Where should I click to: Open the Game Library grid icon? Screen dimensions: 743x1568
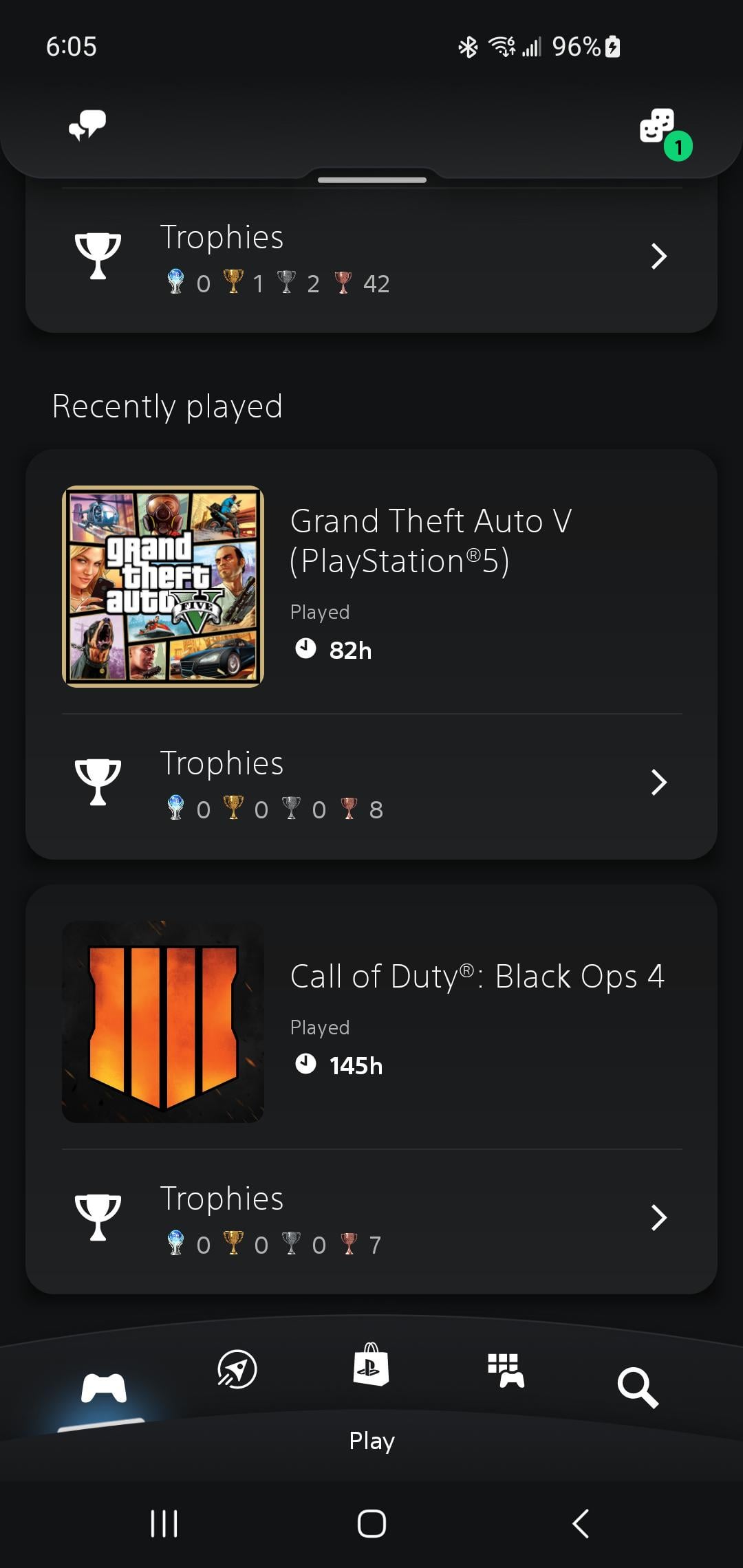[x=506, y=1370]
